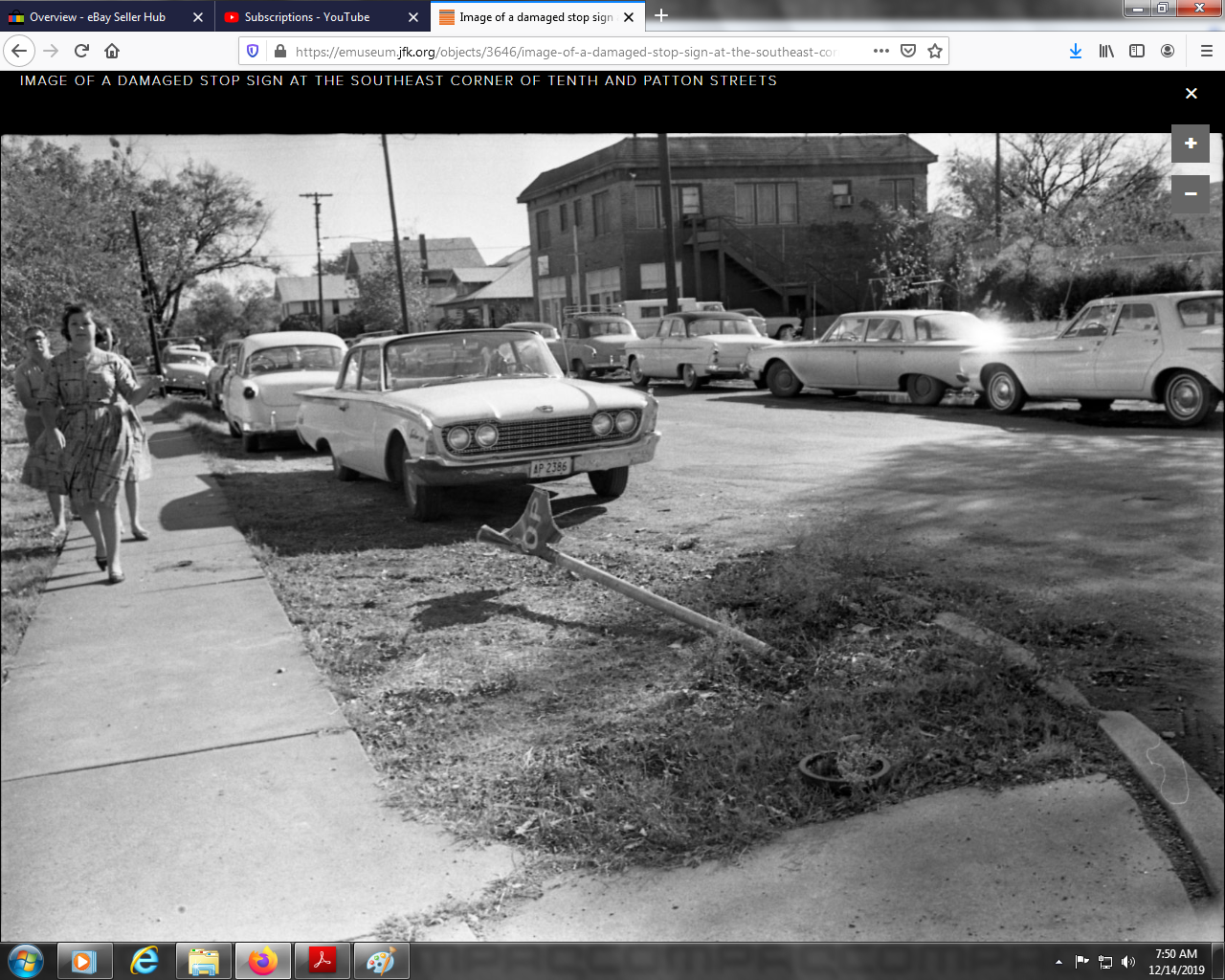Open tracking protection shield icon
Screen dimensions: 1225x980
pyautogui.click(x=253, y=51)
